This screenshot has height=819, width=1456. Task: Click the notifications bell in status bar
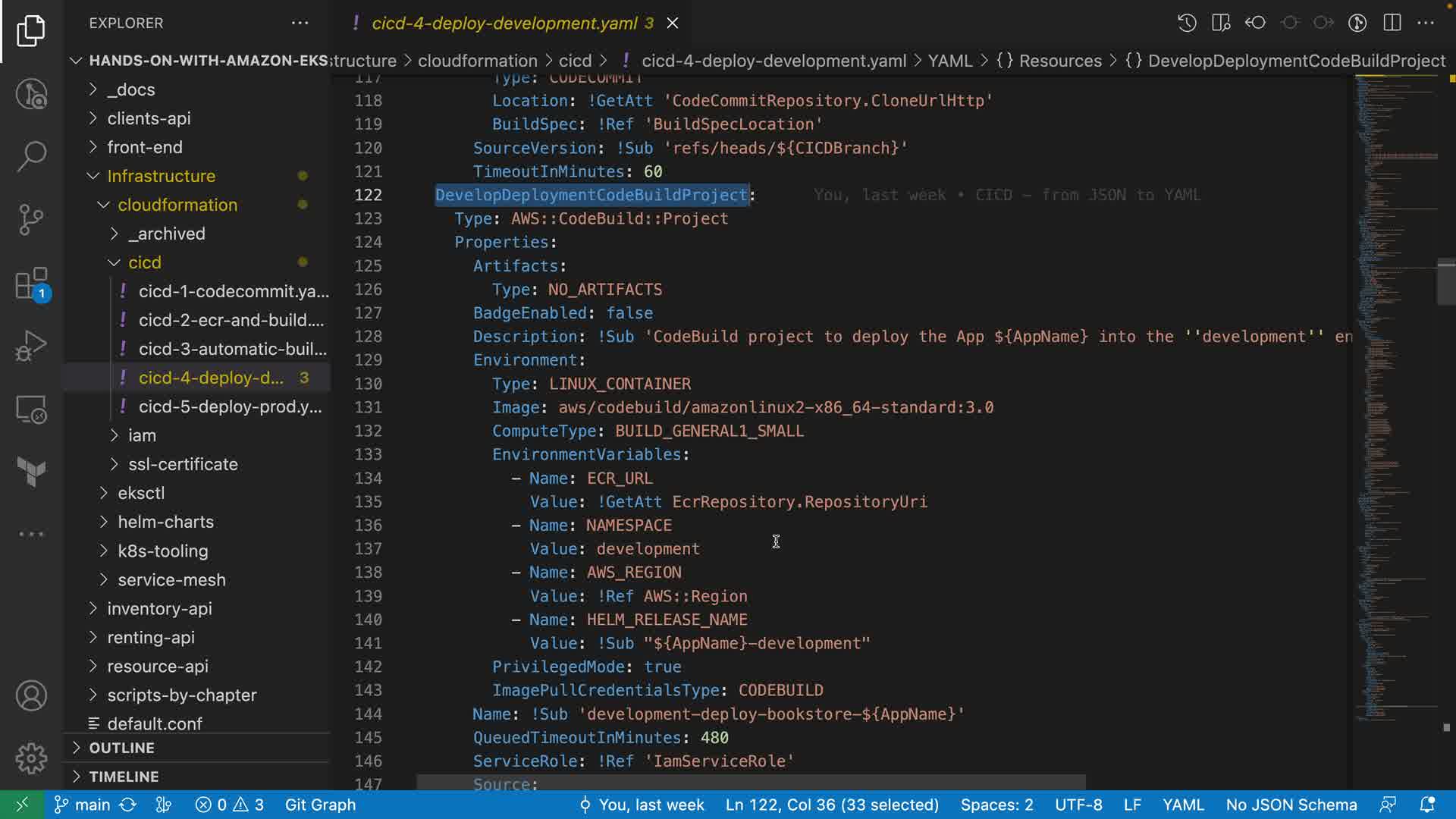[1426, 805]
